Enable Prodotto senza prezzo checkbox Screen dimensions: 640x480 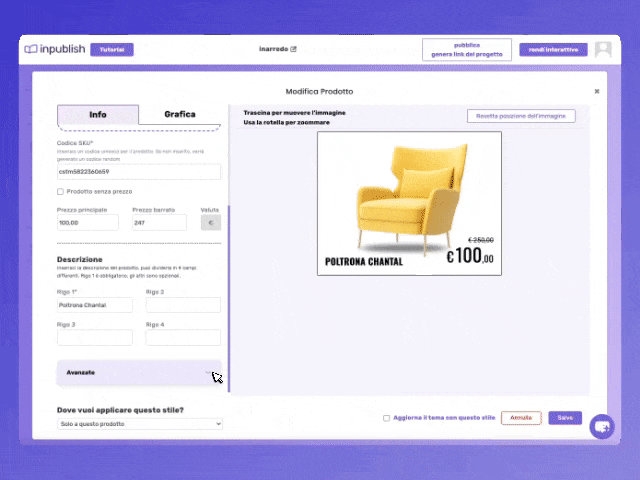[x=61, y=191]
